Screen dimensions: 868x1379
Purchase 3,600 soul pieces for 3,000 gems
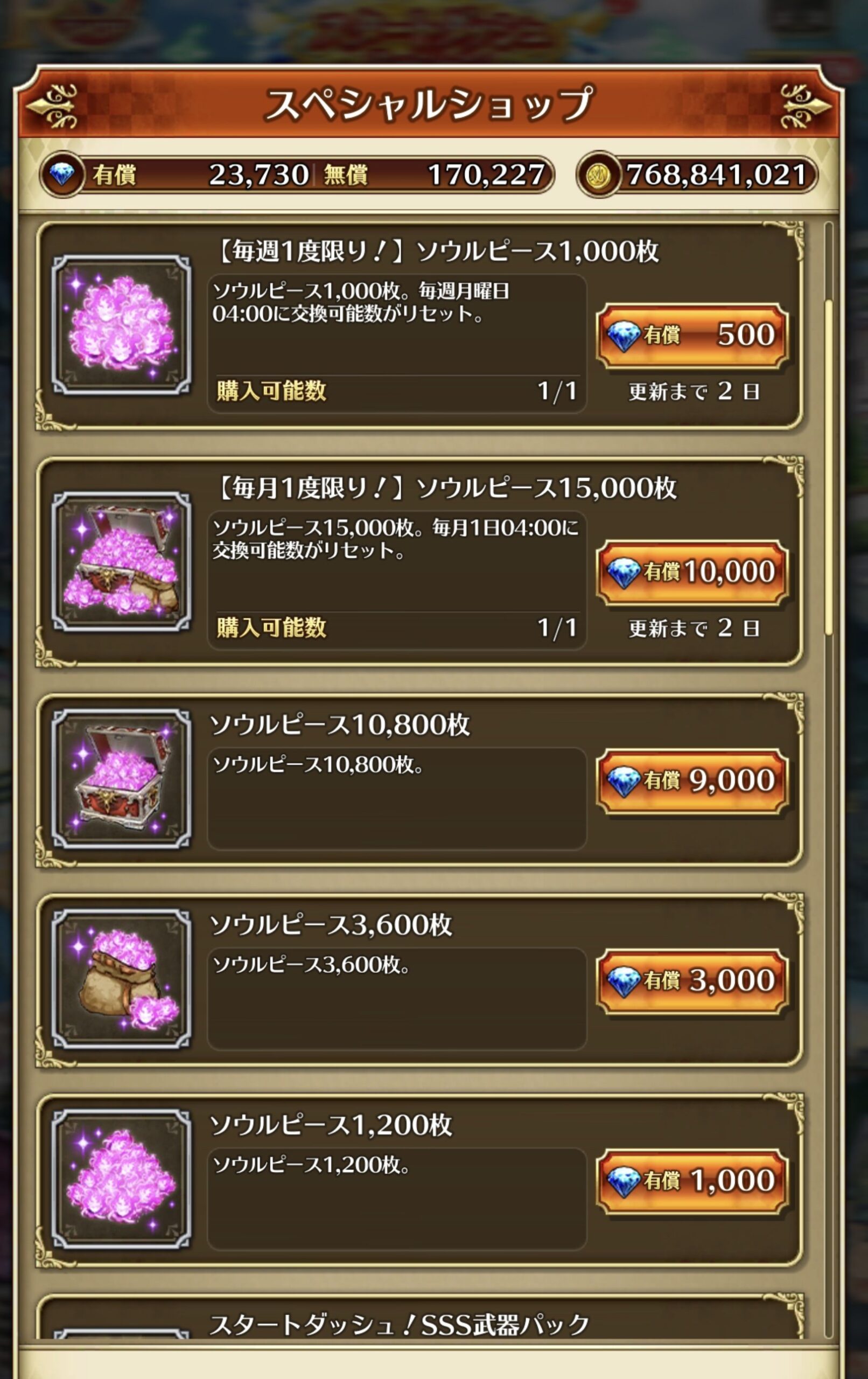coord(692,981)
